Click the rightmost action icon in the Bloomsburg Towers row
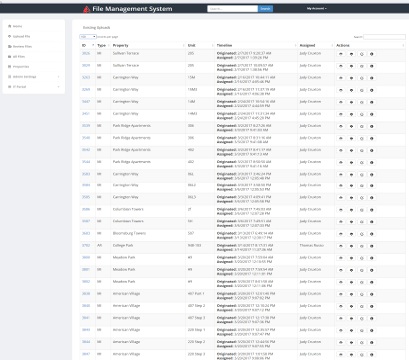This screenshot has width=409, height=360. point(372,234)
